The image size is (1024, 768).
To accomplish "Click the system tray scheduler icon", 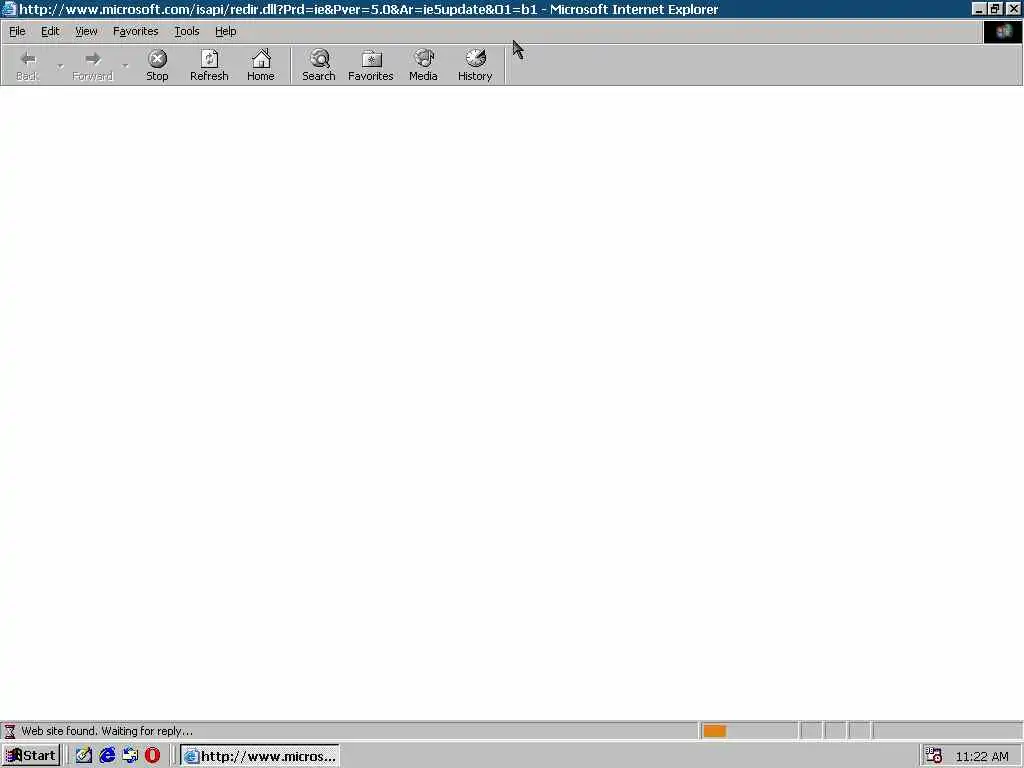I will pyautogui.click(x=934, y=756).
